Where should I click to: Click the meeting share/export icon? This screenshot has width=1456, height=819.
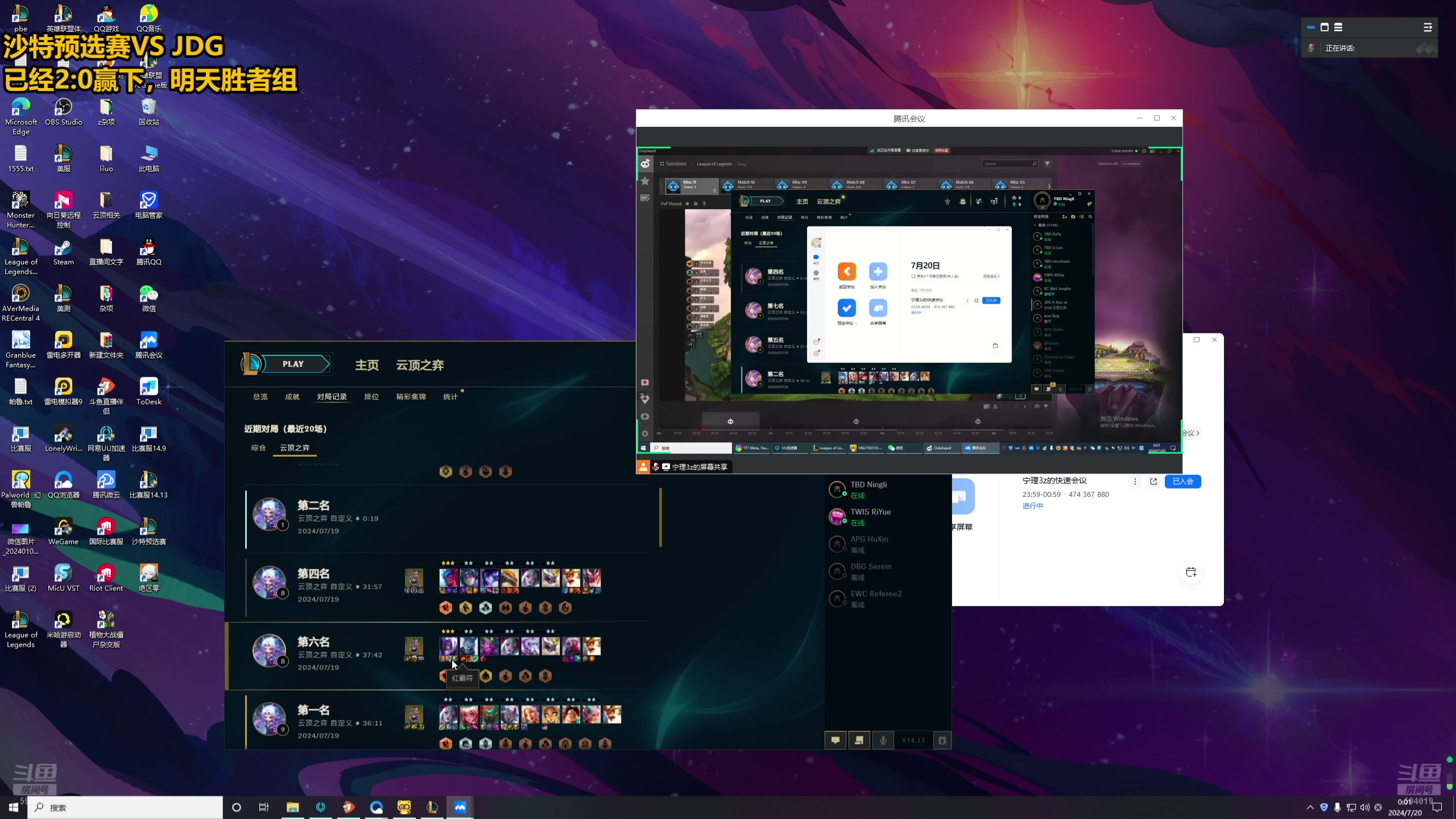click(x=1153, y=481)
